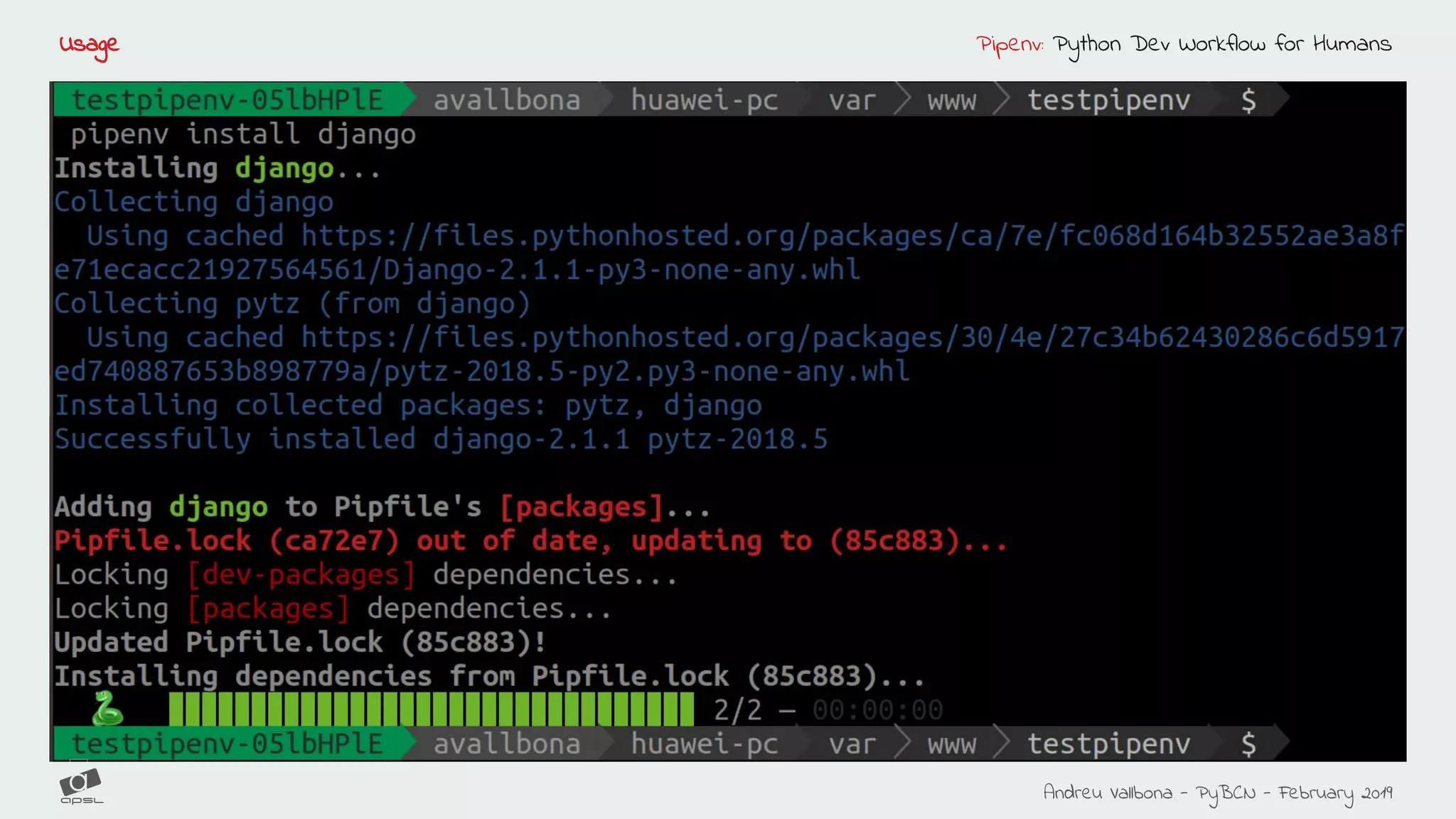Click bottom prompt segment 'avallbona'
This screenshot has height=819, width=1456.
[x=507, y=744]
